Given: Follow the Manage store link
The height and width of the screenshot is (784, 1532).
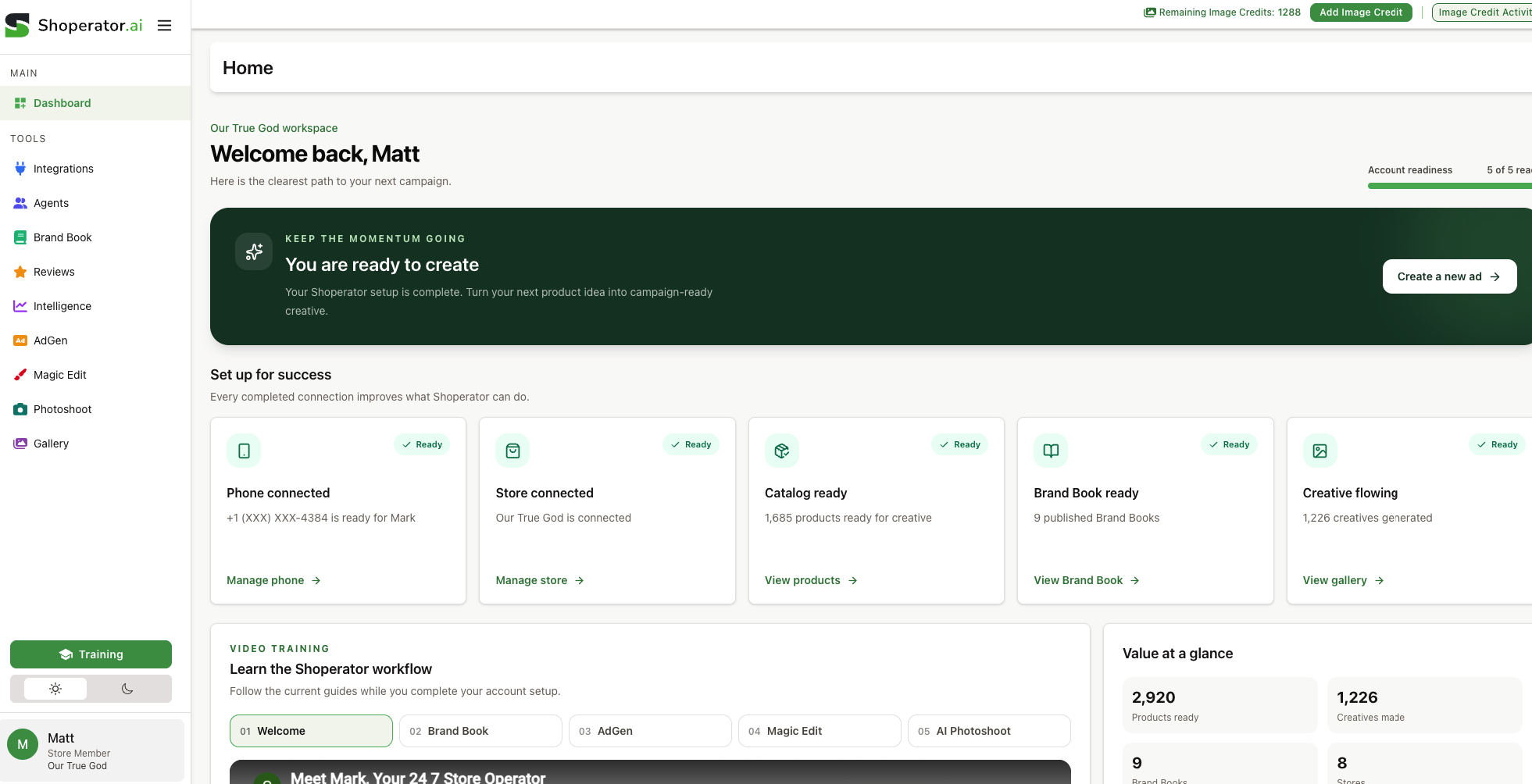Looking at the screenshot, I should coord(540,580).
